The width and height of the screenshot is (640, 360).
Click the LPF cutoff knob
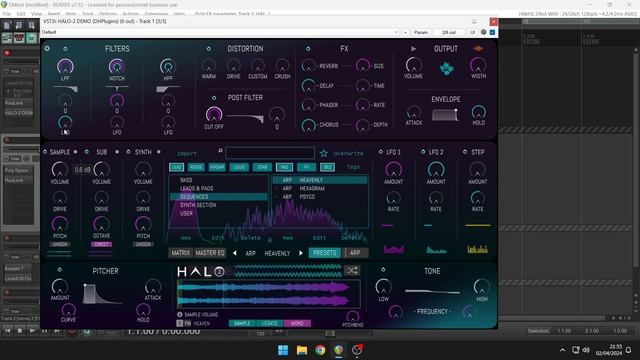point(65,66)
